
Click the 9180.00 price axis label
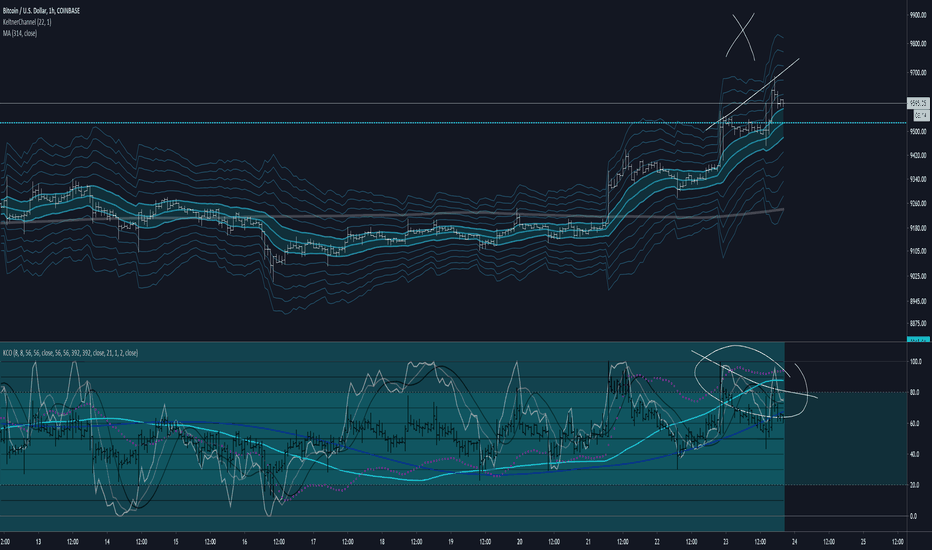[918, 228]
